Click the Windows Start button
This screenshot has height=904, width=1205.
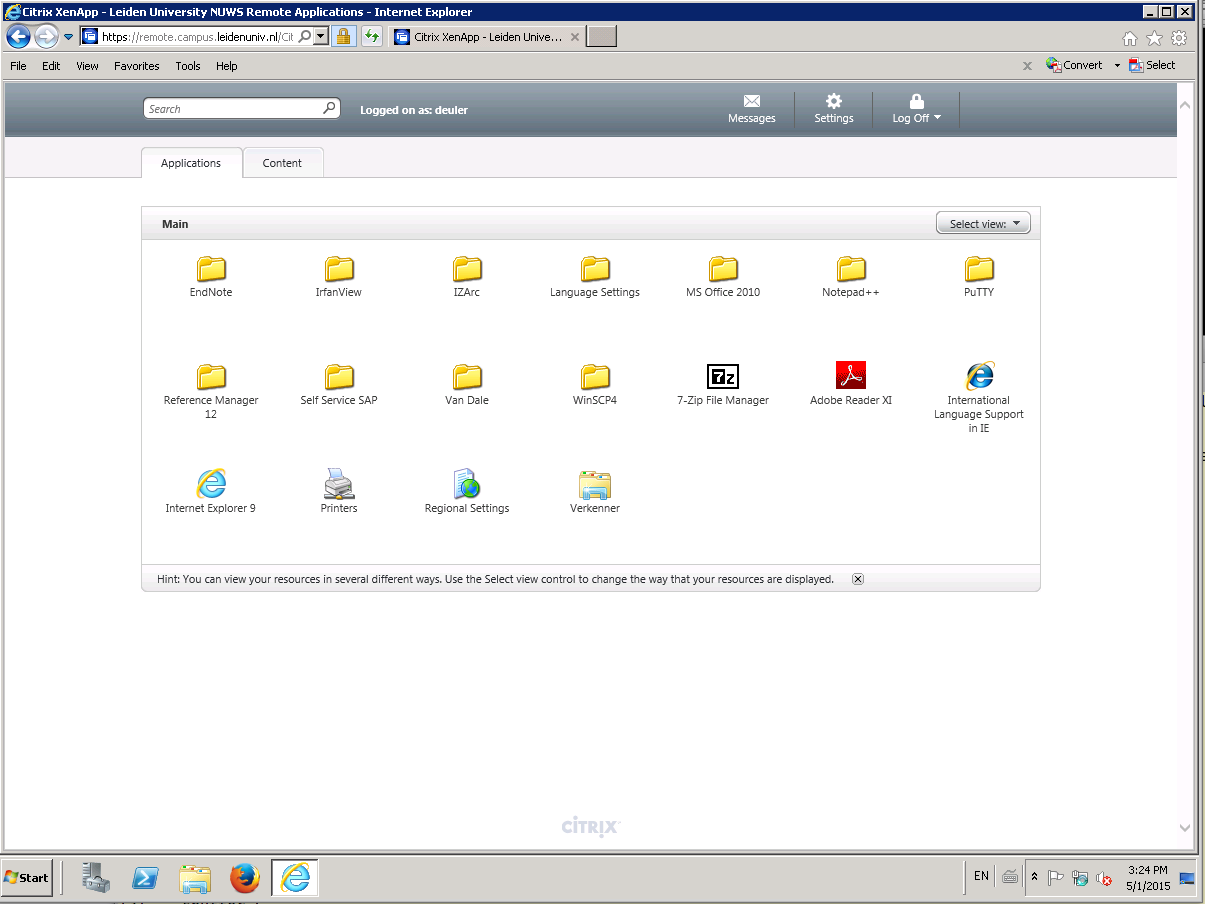(27, 878)
